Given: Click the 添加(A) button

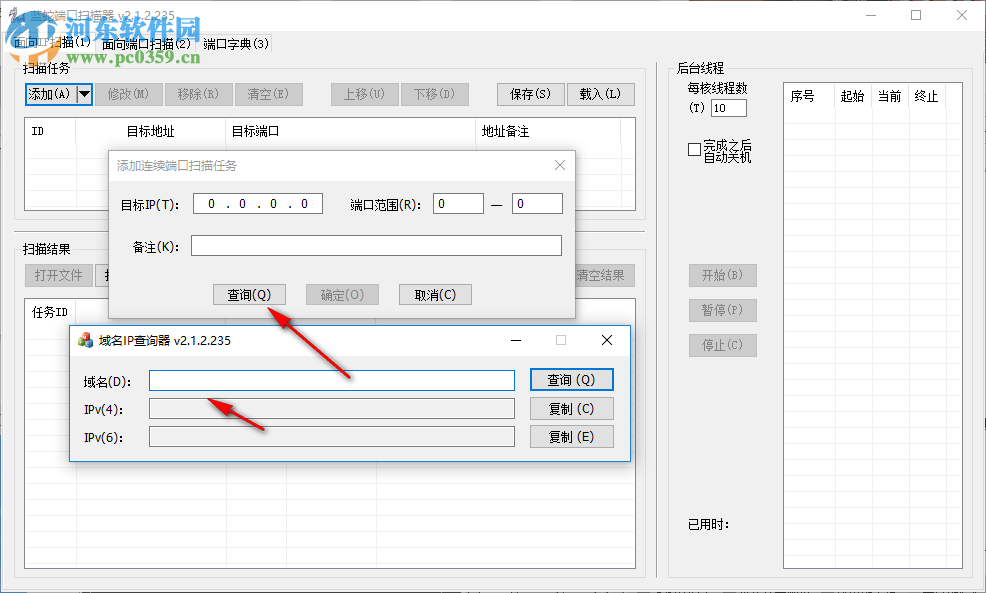Looking at the screenshot, I should click(51, 94).
